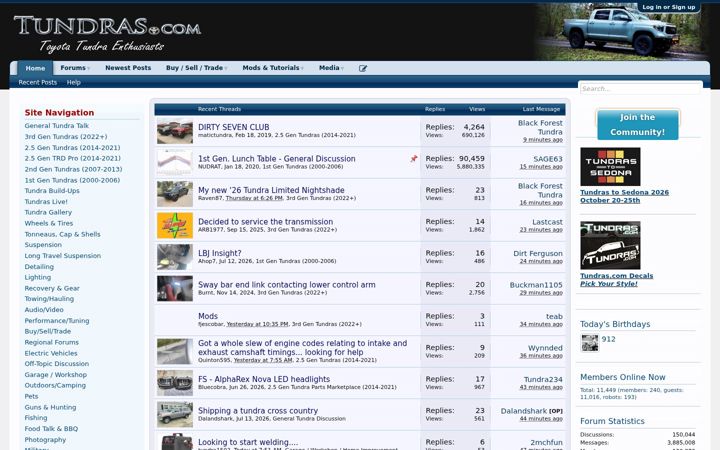Click Members Online Now heading

tap(623, 377)
